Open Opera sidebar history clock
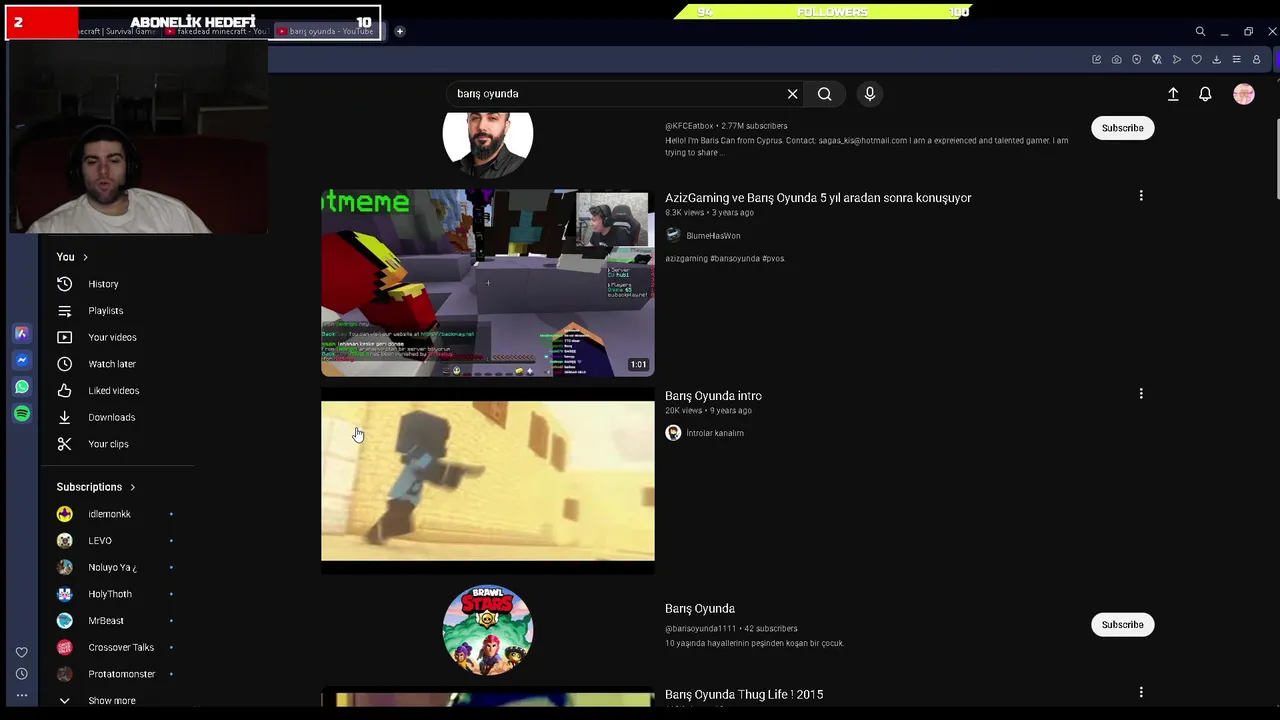 tap(21, 674)
